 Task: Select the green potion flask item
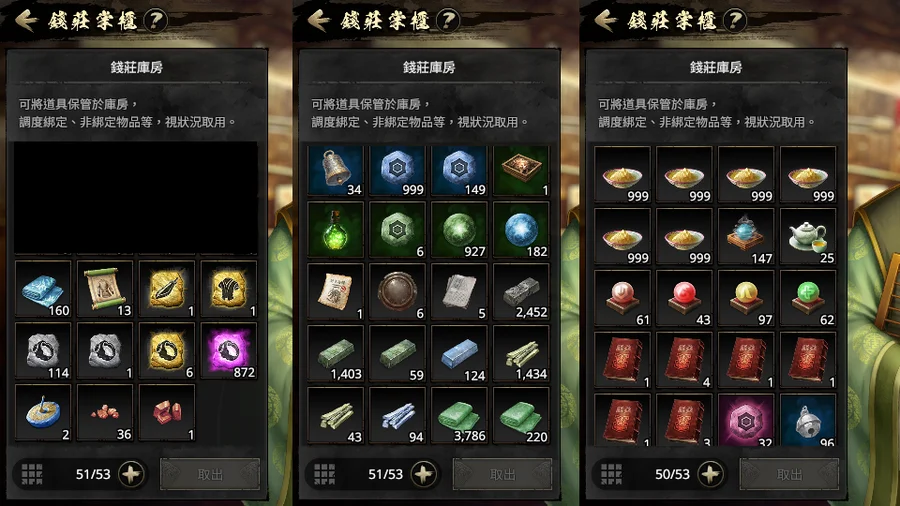point(336,229)
